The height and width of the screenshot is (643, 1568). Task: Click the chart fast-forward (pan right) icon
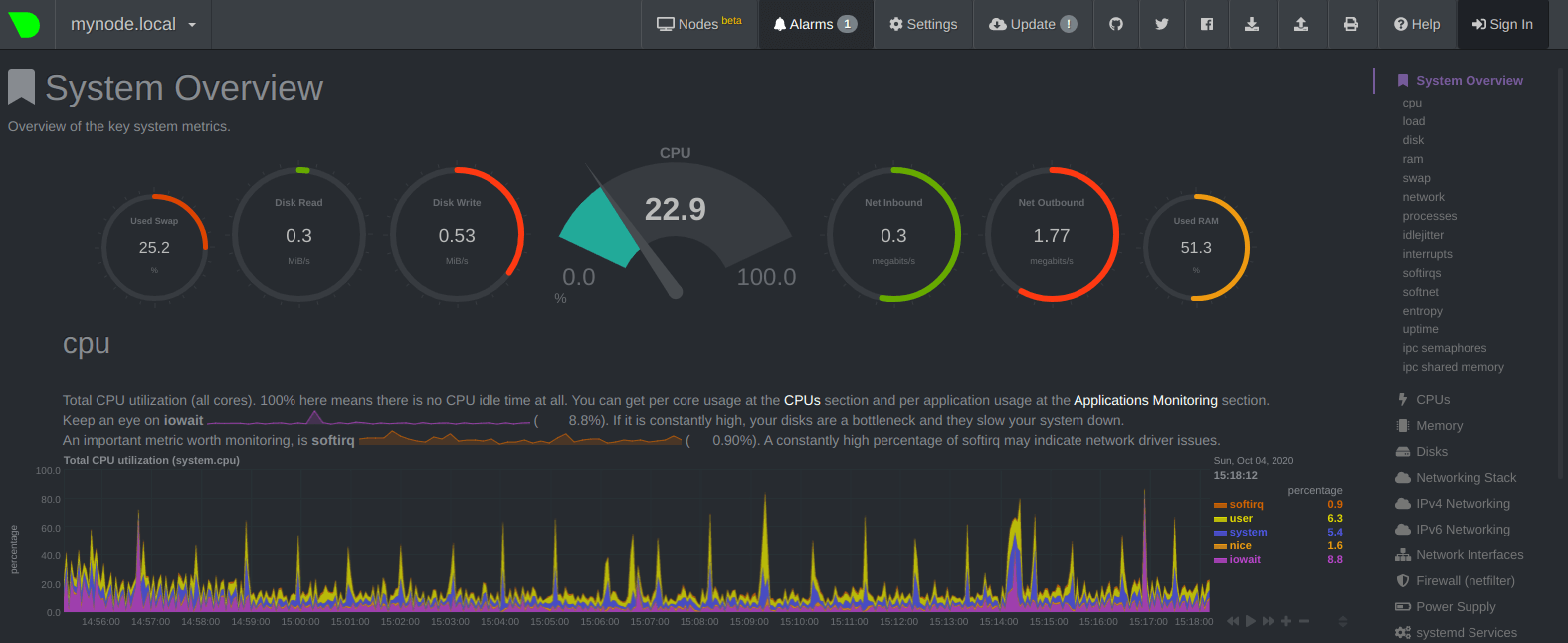coord(1269,621)
